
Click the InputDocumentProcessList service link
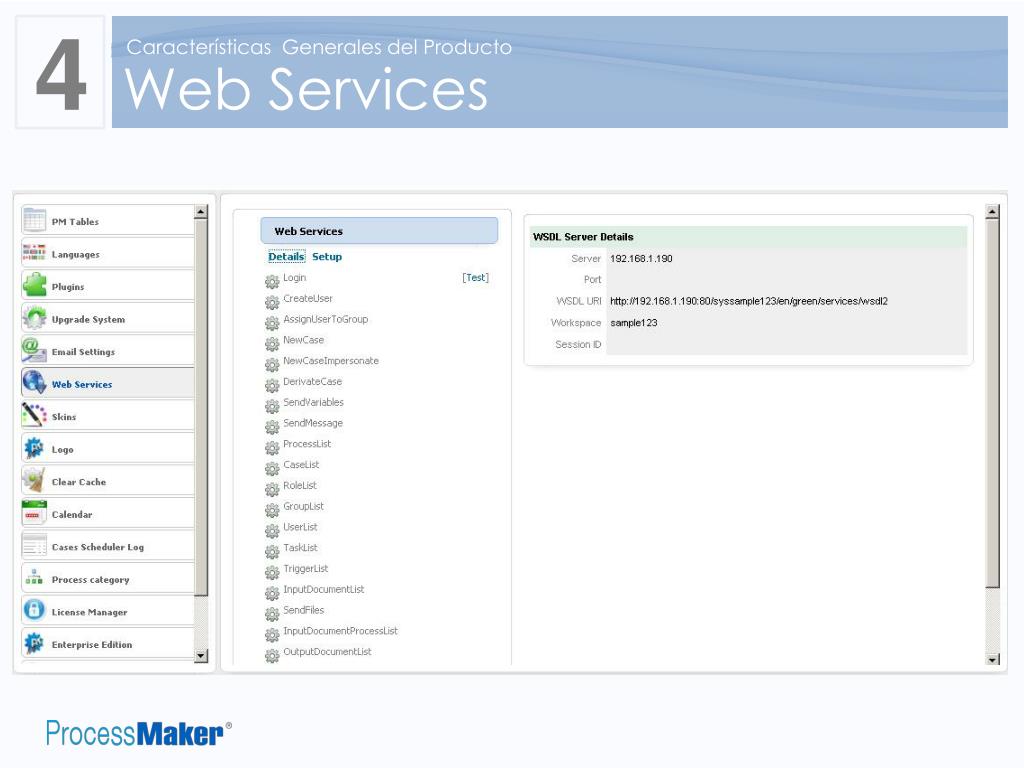coord(340,631)
